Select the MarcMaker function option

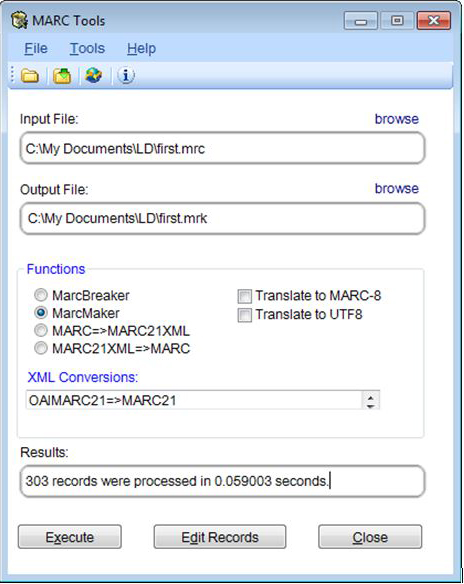click(x=41, y=313)
